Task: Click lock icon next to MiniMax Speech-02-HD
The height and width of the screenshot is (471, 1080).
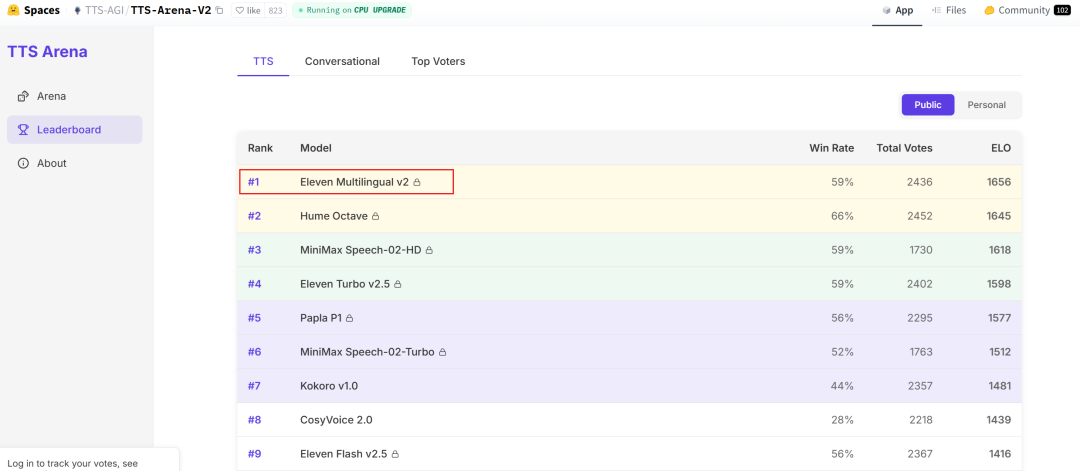Action: (x=429, y=250)
